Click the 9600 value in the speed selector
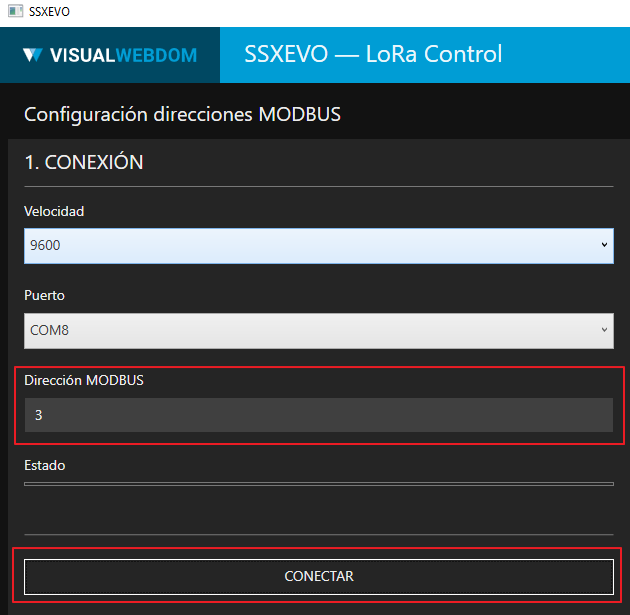 [x=45, y=245]
